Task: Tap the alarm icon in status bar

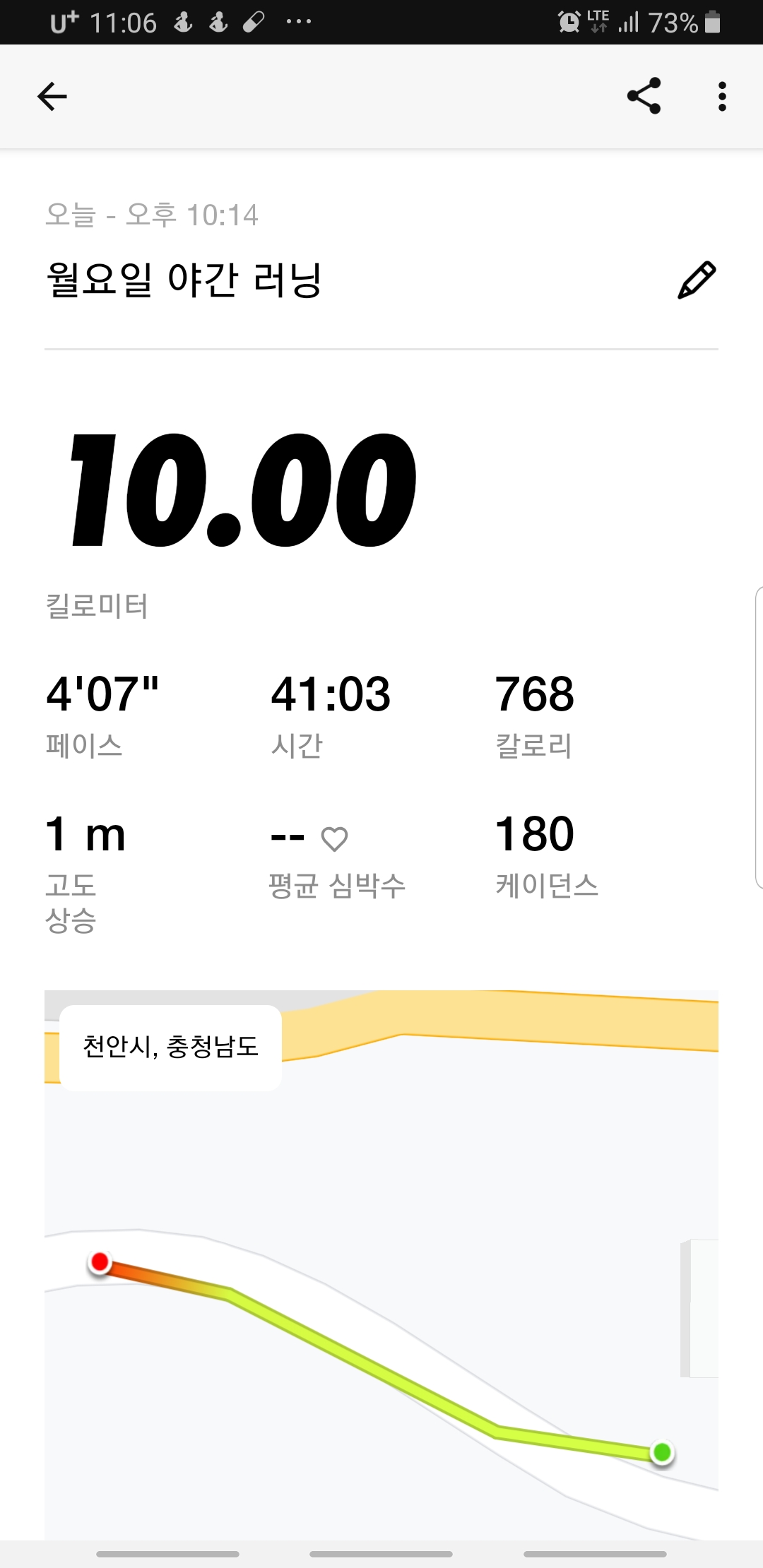Action: [569, 22]
